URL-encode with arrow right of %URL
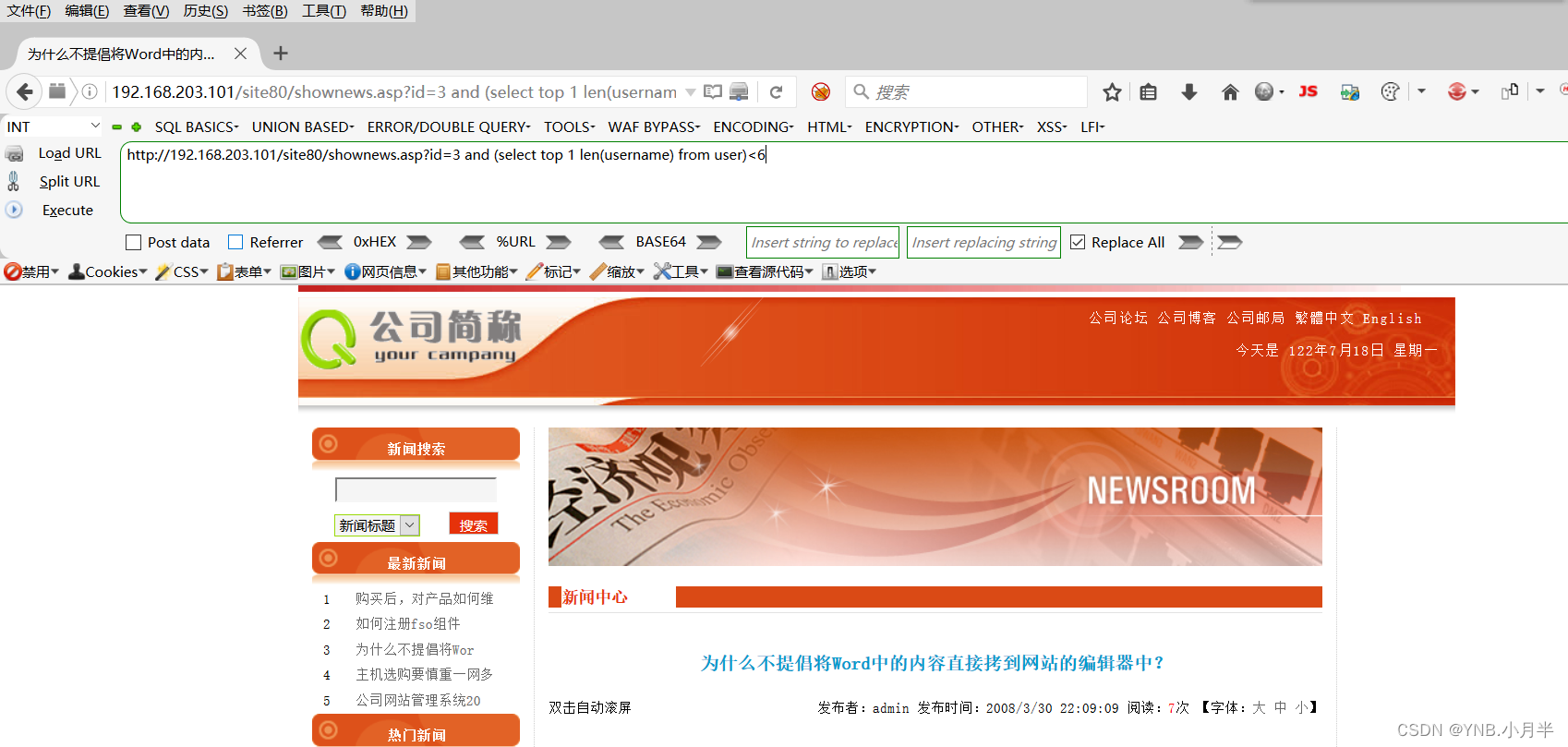The width and height of the screenshot is (1568, 747). [558, 242]
